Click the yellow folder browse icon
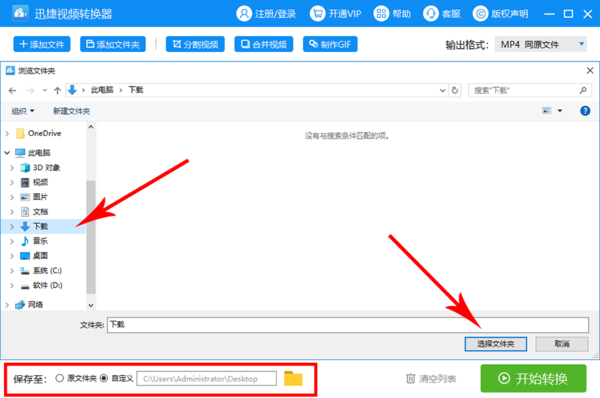This screenshot has height=398, width=600. (293, 379)
